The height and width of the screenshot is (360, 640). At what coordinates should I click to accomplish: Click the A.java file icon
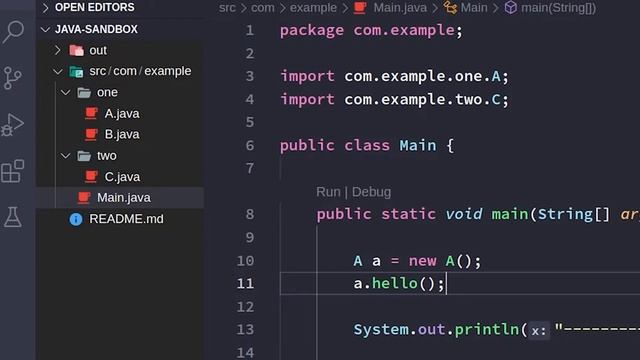pos(91,113)
